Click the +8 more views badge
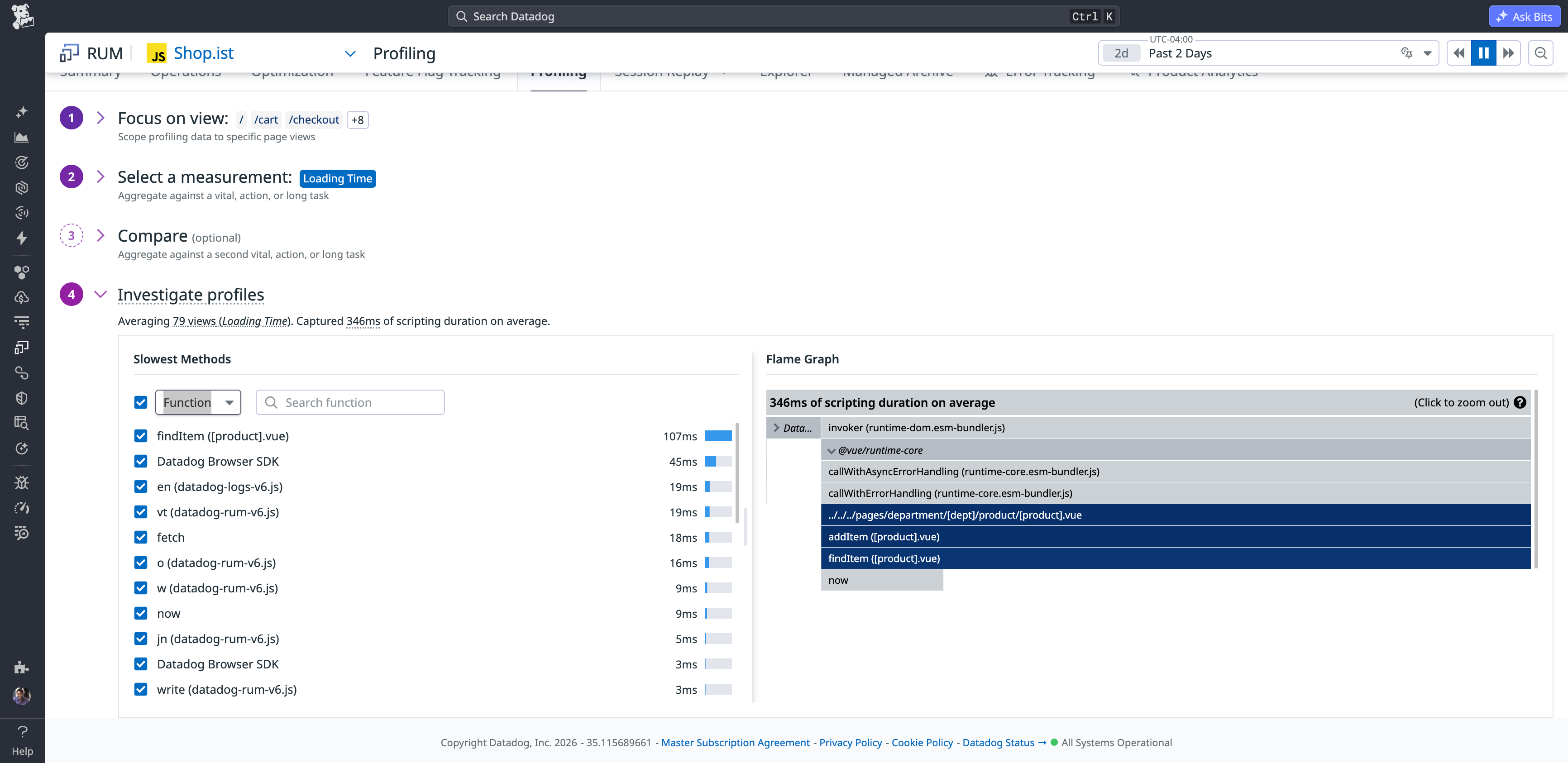Image resolution: width=1568 pixels, height=763 pixels. tap(357, 120)
